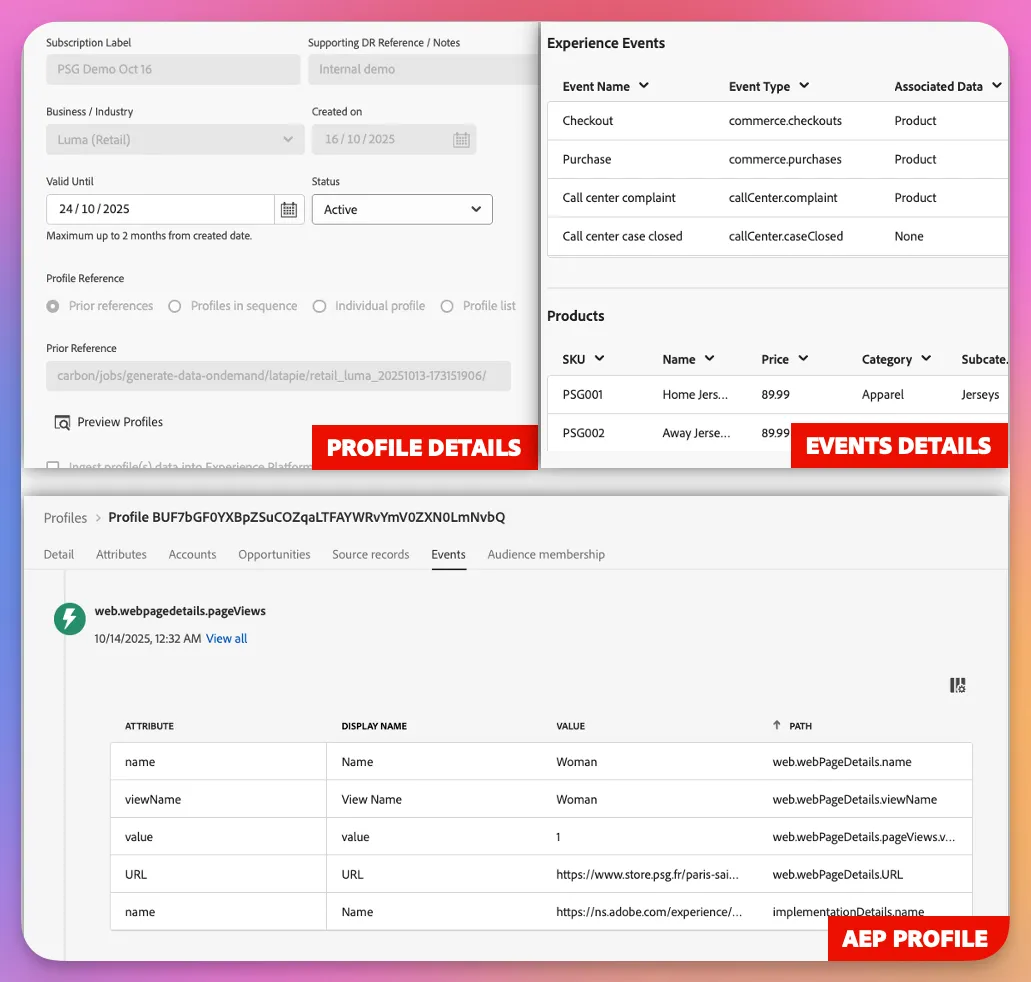
Task: Open the Created on calendar icon
Action: [x=462, y=139]
